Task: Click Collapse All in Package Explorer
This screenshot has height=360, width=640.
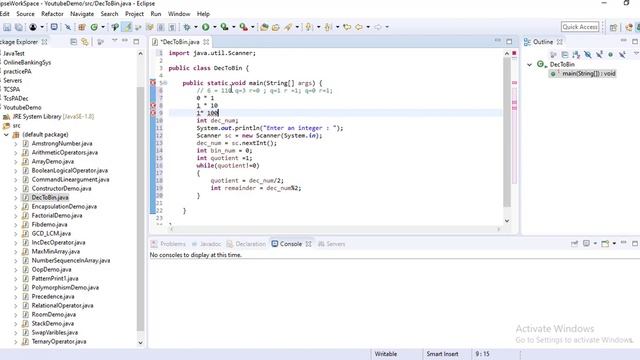Action: click(73, 42)
